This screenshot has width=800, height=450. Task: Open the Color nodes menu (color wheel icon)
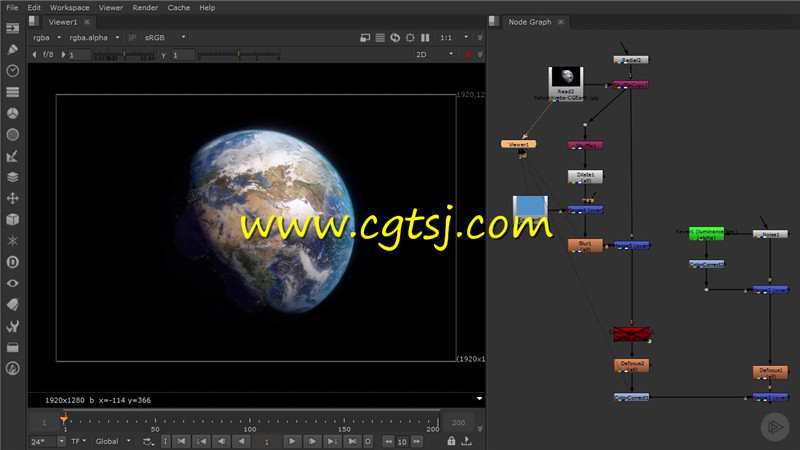coord(13,113)
